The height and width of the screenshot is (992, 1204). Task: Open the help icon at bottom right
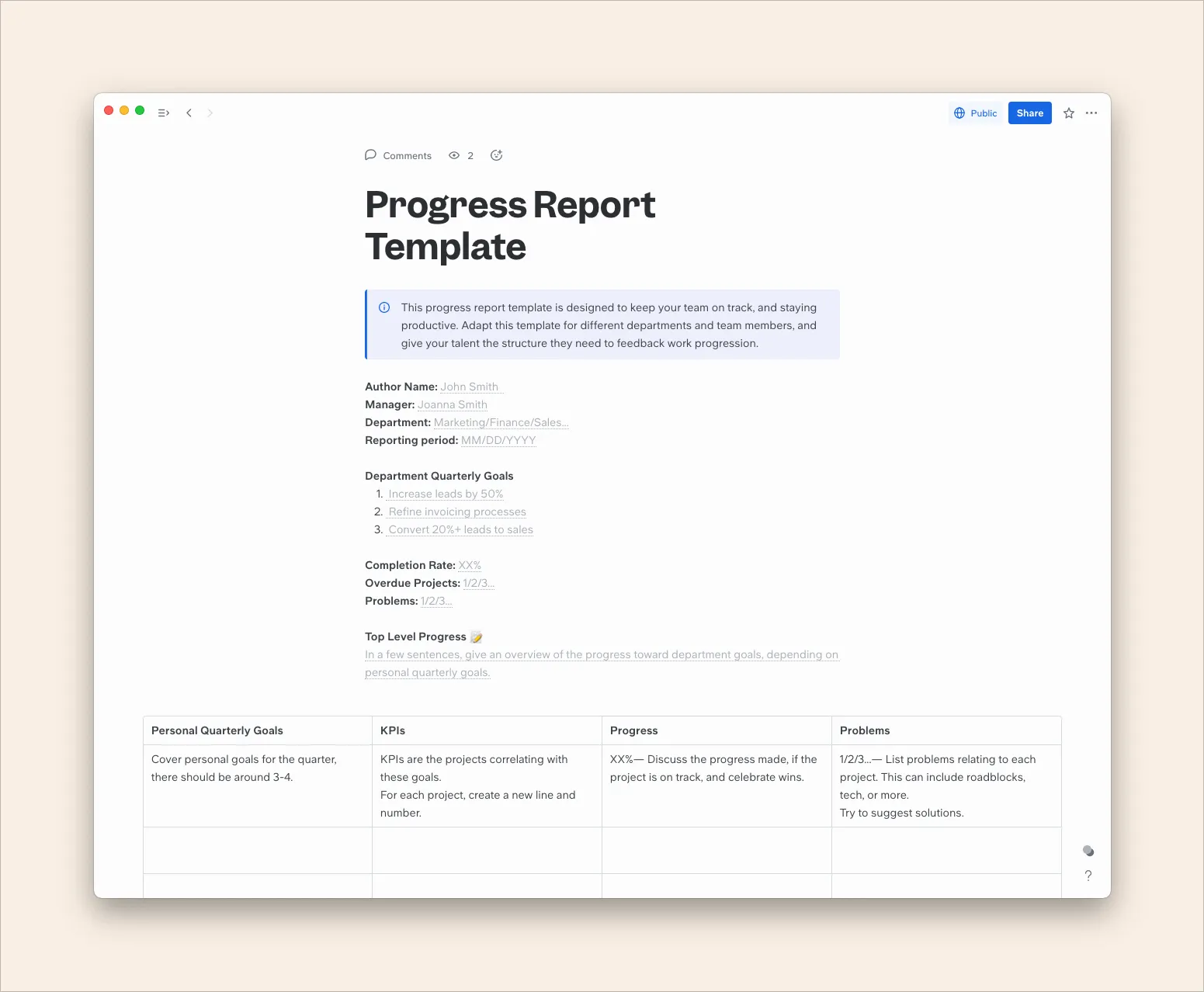tap(1088, 876)
